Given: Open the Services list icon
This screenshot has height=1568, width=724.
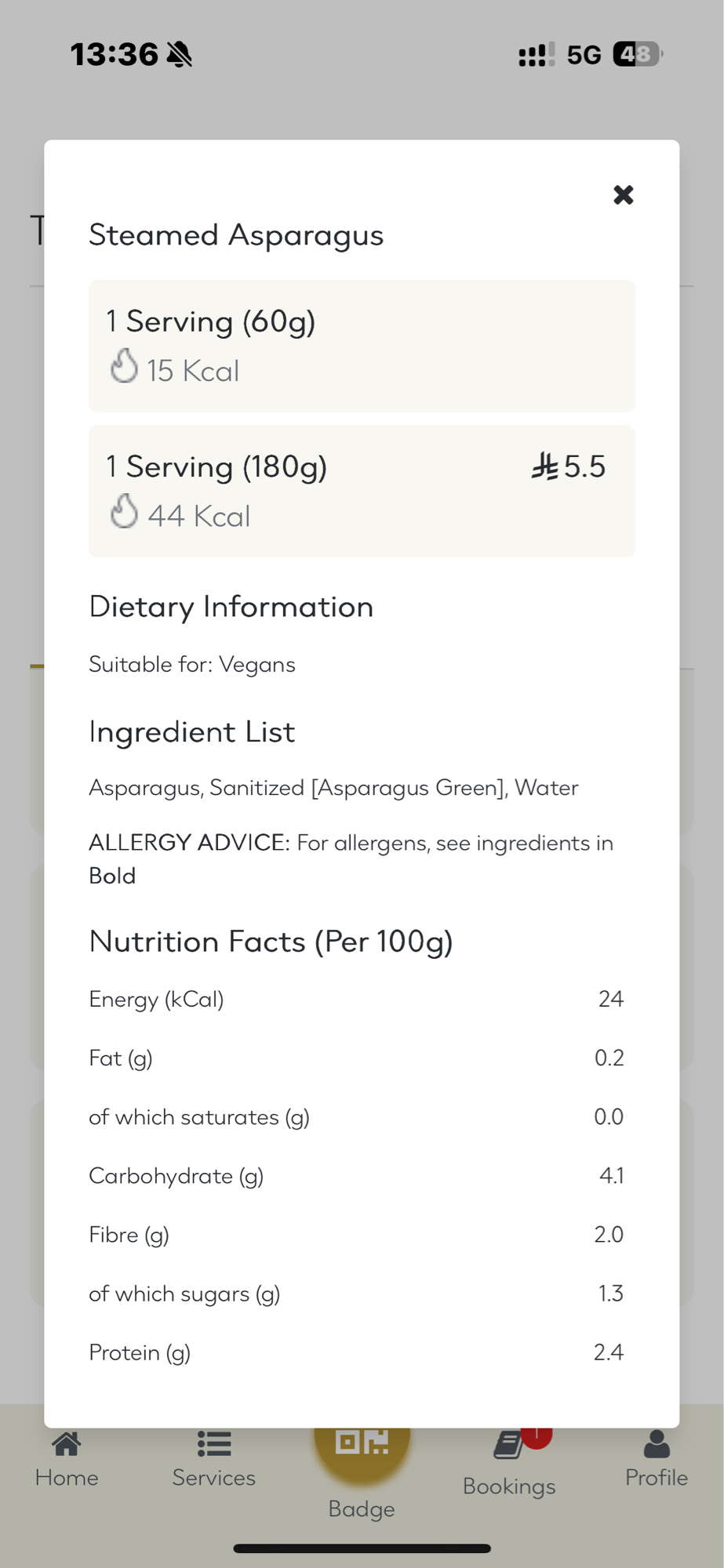Looking at the screenshot, I should click(214, 1444).
